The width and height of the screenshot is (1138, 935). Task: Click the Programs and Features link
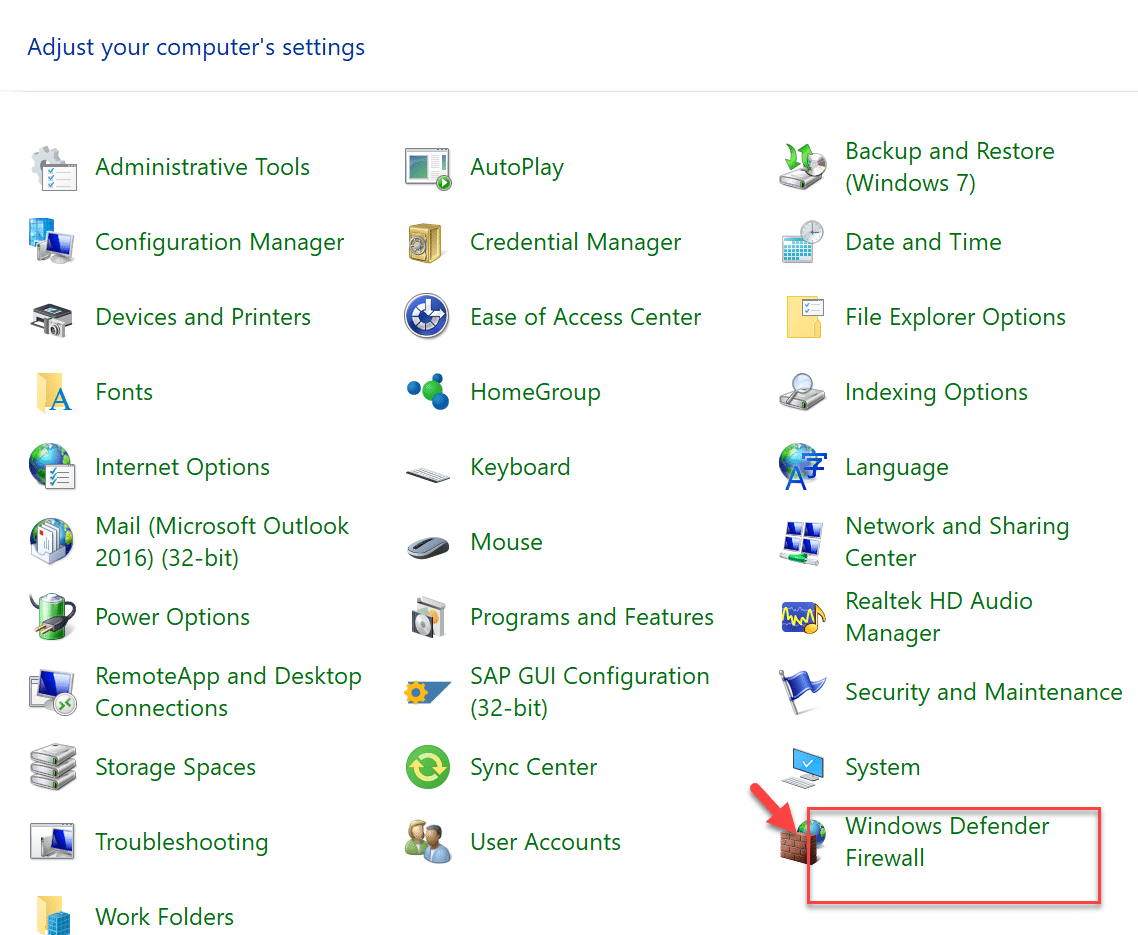point(591,617)
